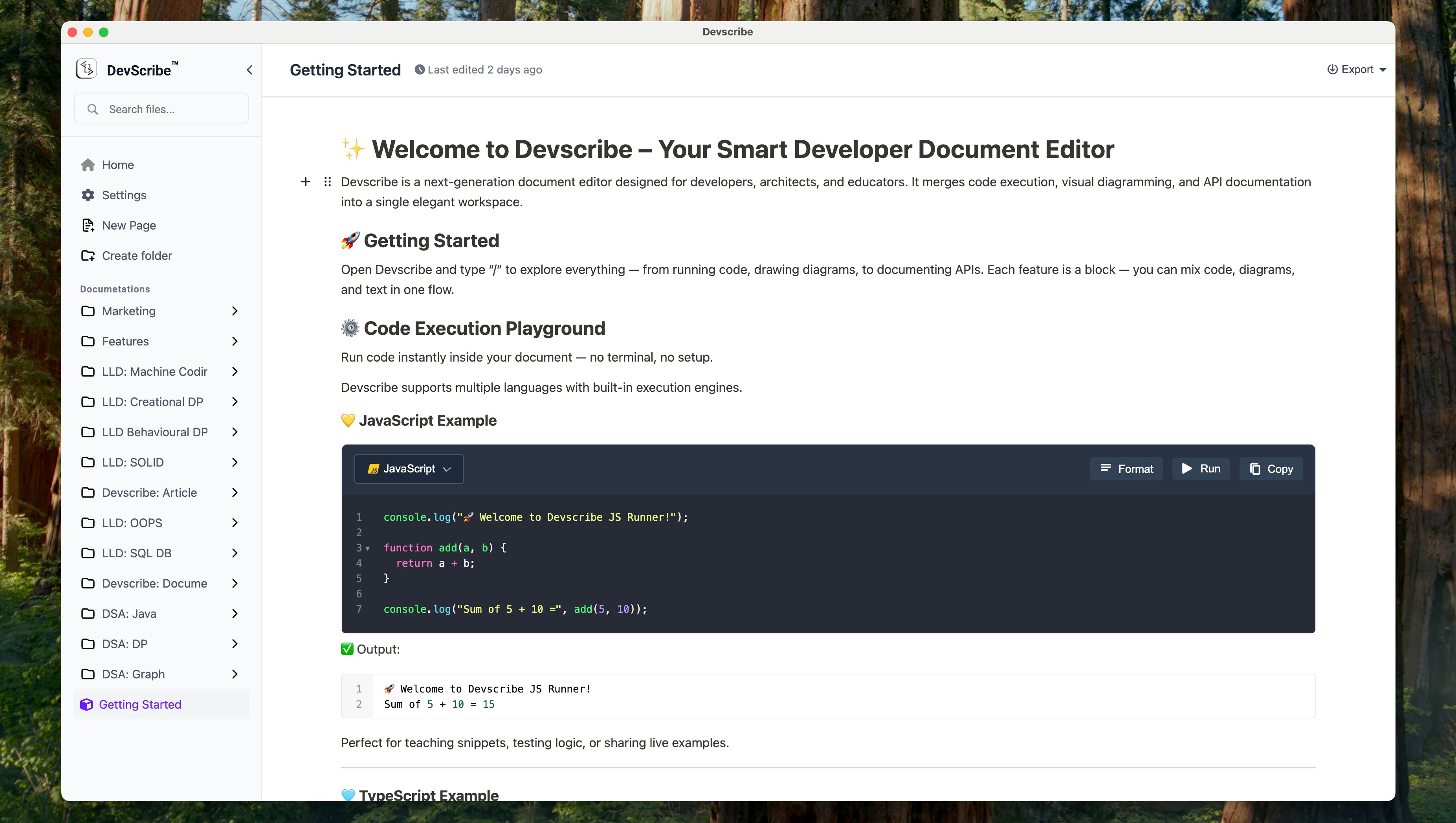Fold the add function at line 3
Viewport: 1456px width, 823px height.
point(367,548)
